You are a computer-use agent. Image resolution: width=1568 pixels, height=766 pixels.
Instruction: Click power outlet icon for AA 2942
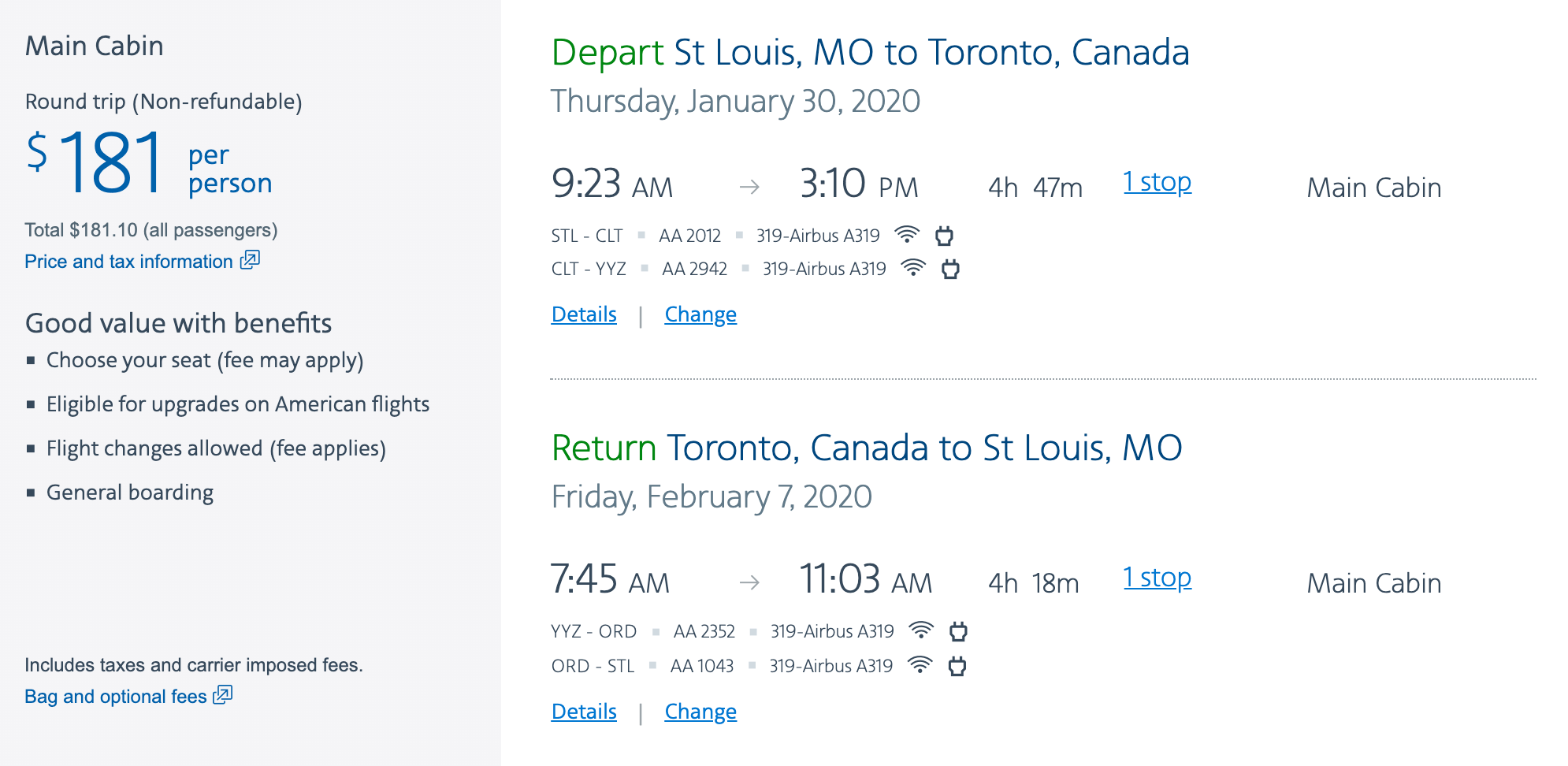pos(950,269)
